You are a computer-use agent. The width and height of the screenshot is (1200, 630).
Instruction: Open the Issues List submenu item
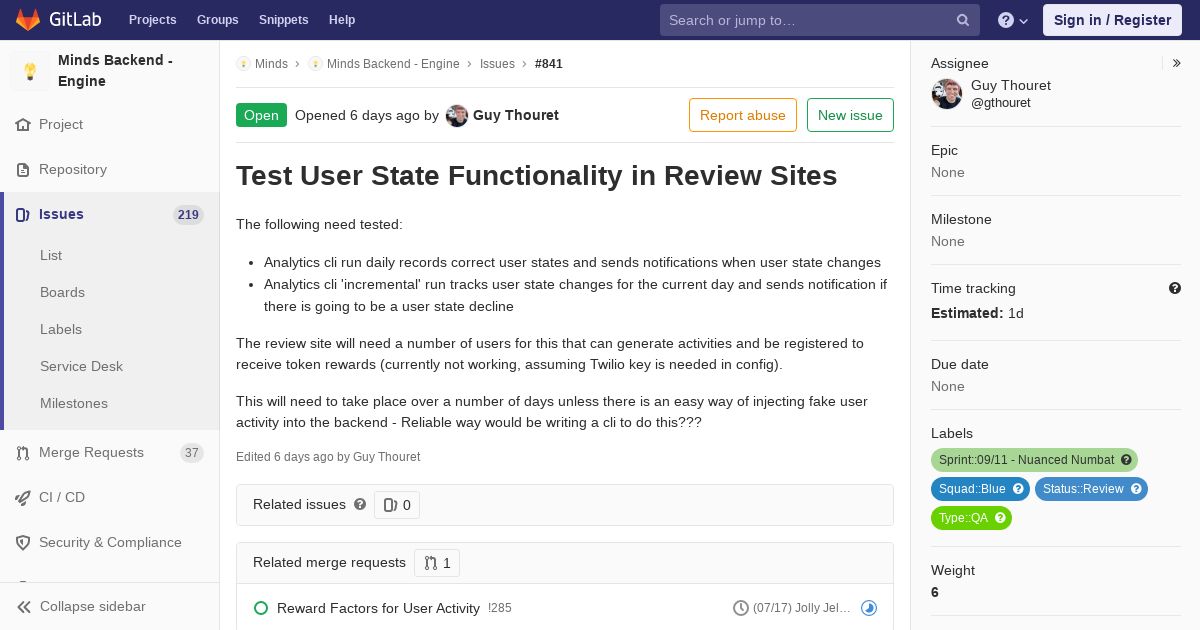click(51, 256)
